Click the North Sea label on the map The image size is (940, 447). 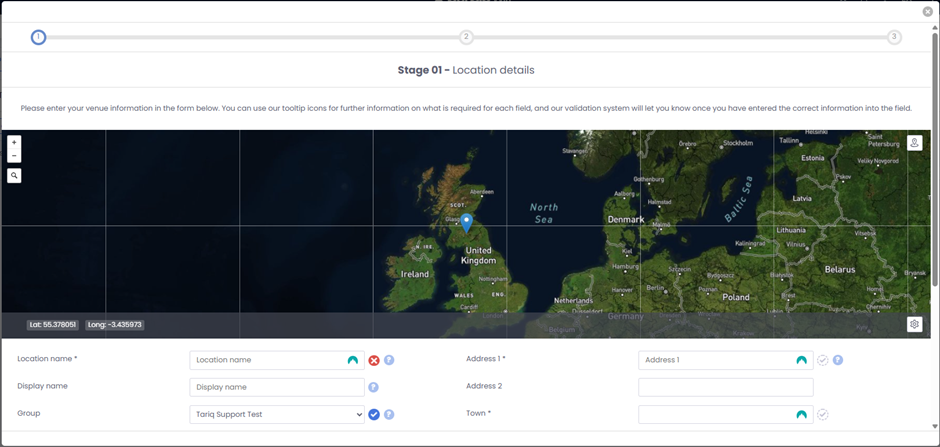point(544,213)
